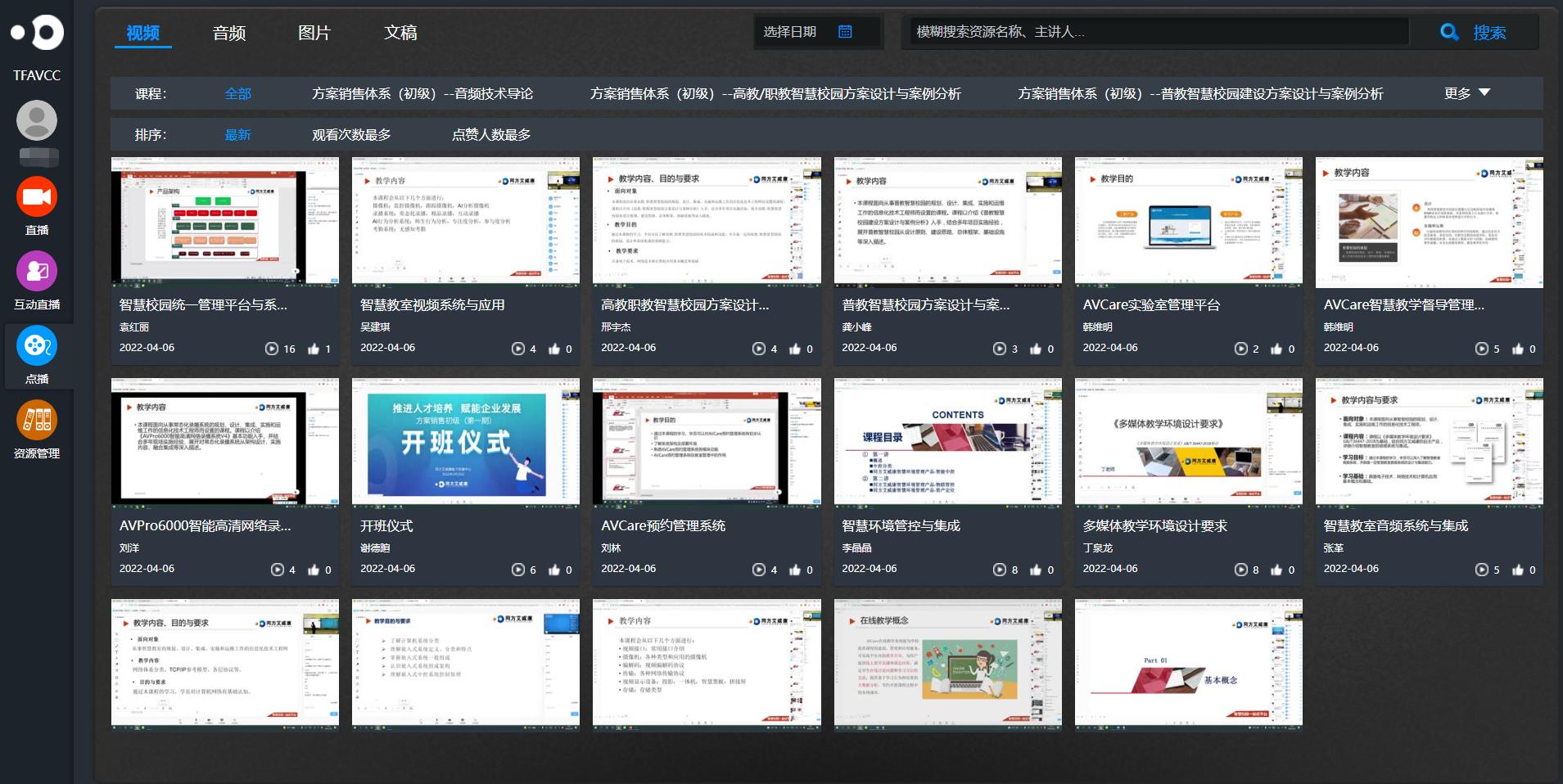The width and height of the screenshot is (1563, 784).
Task: Open 资源管理 via its sidebar icon
Action: [37, 426]
